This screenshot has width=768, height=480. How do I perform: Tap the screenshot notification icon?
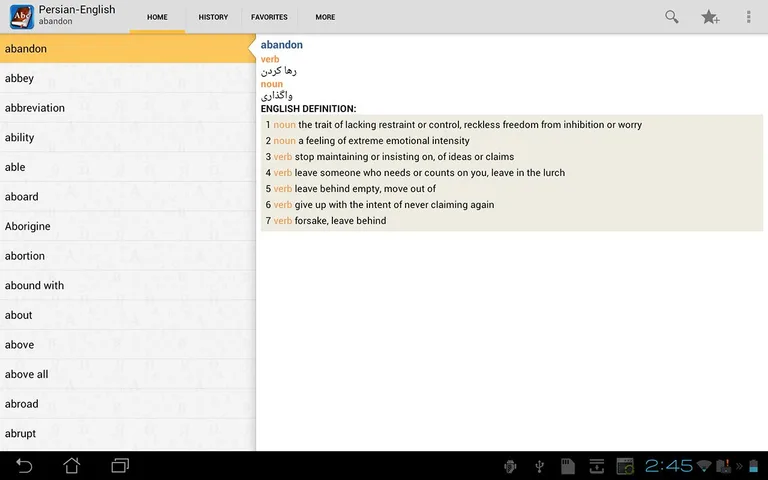tap(625, 466)
